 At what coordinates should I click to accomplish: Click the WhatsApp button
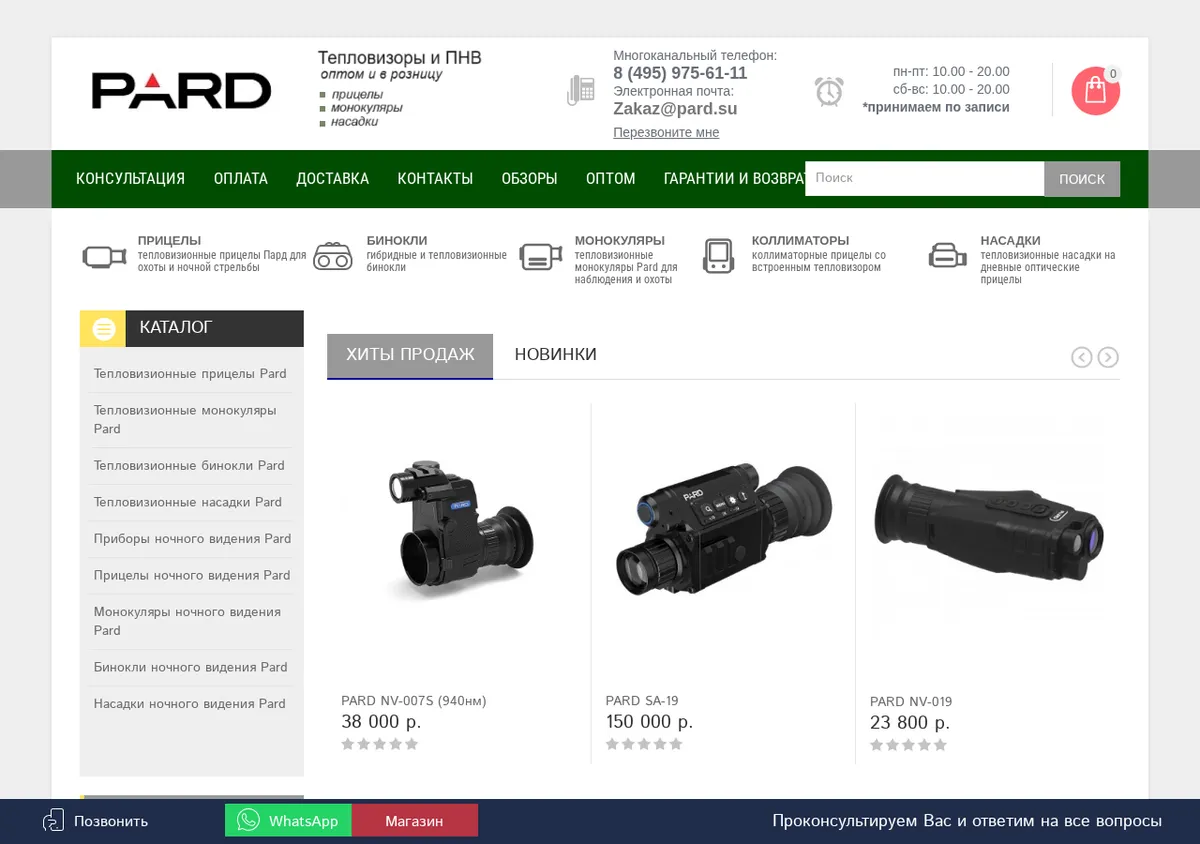coord(288,820)
